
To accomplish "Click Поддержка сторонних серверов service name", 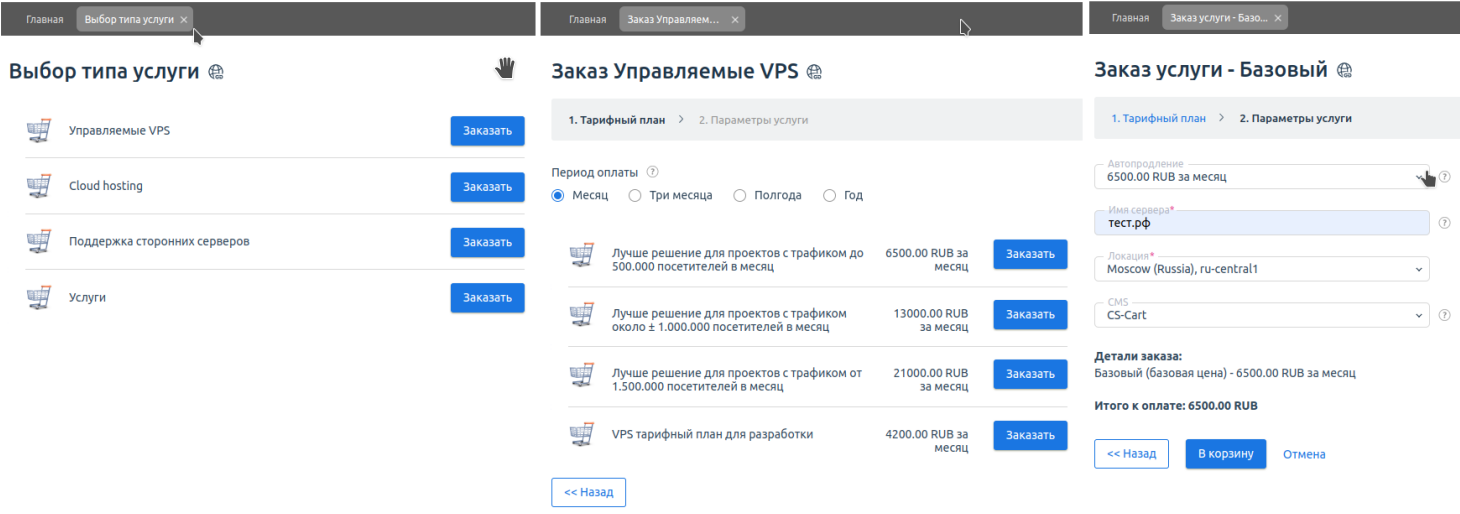I will click(x=159, y=242).
